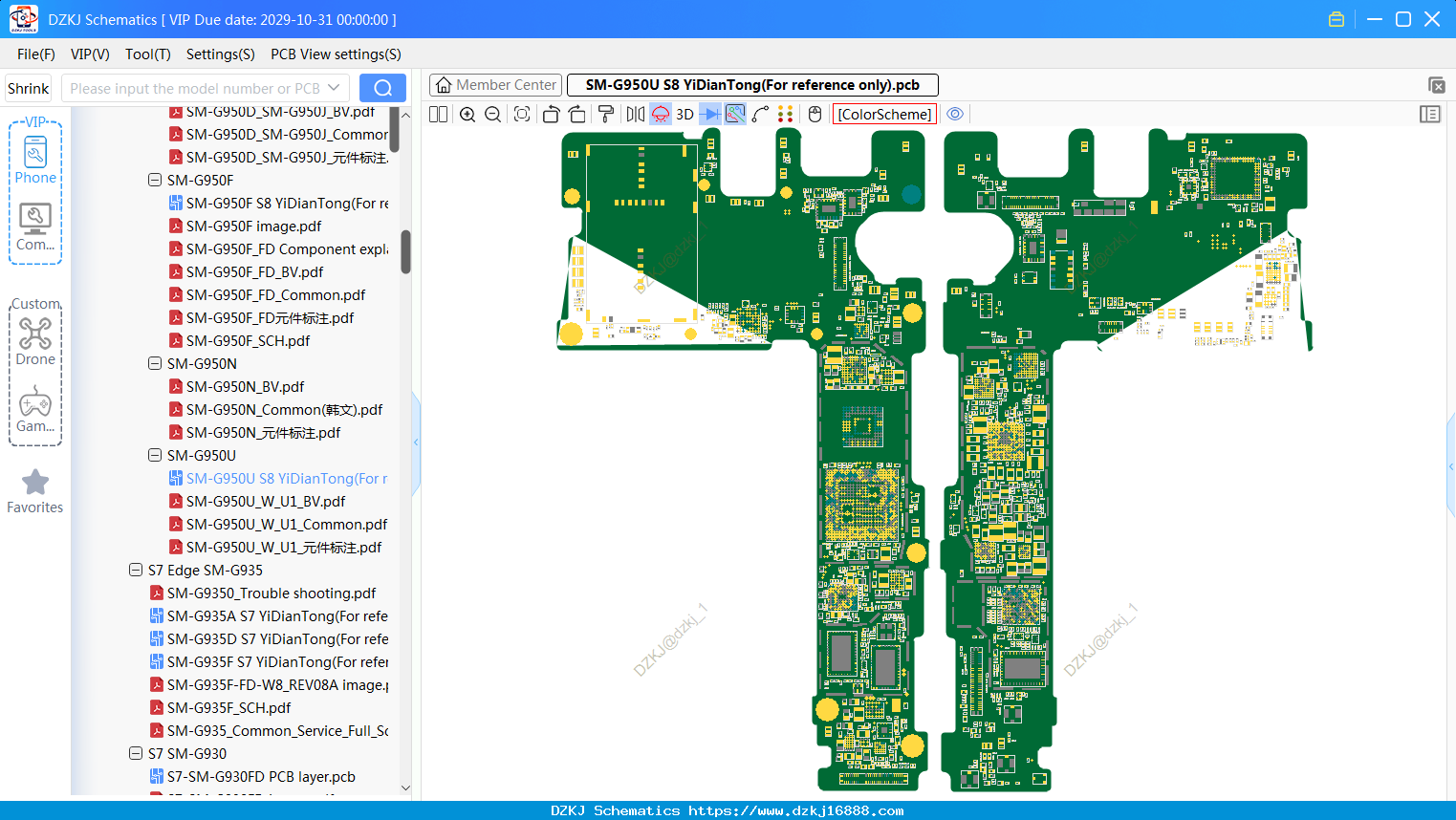Select the curved connection line tool
1456x820 pixels.
pos(760,114)
